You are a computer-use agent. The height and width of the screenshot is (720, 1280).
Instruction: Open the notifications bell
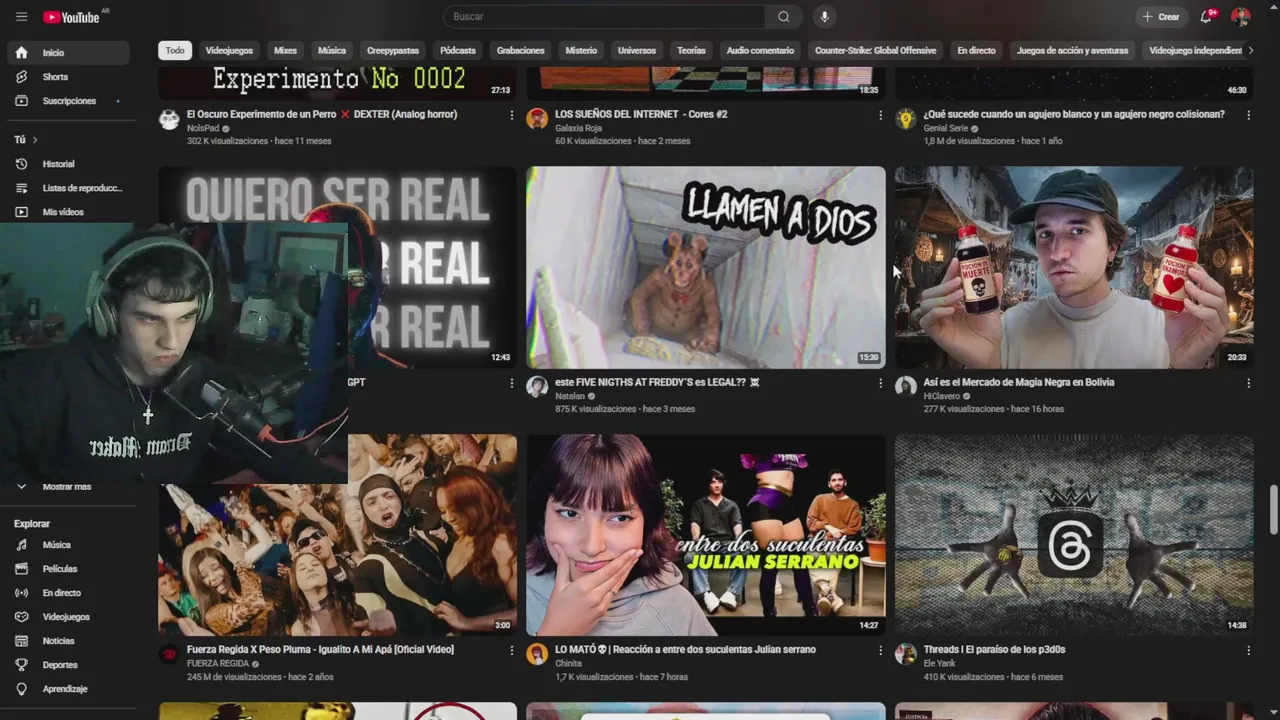[1206, 17]
